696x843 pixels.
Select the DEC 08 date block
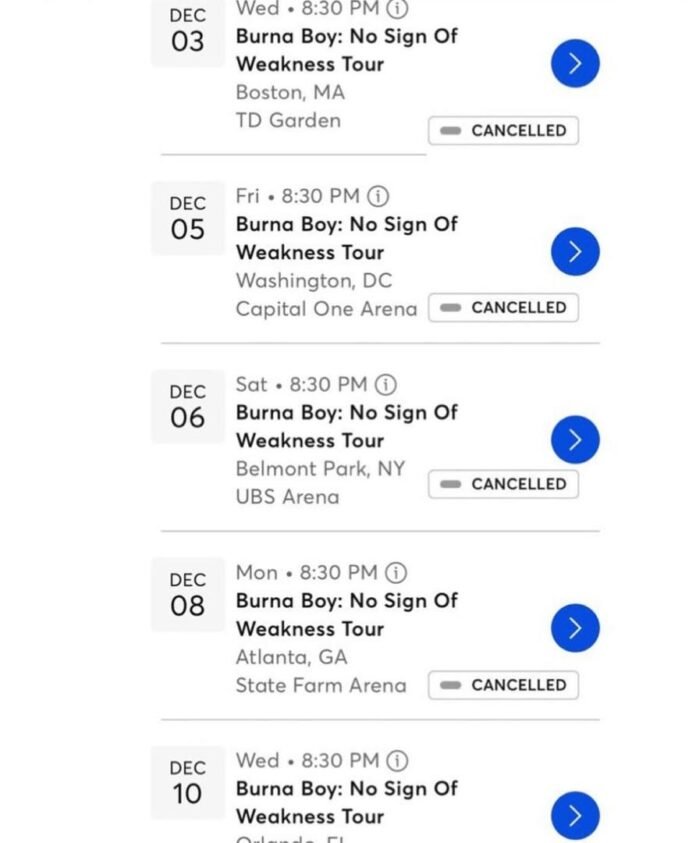[x=186, y=594]
